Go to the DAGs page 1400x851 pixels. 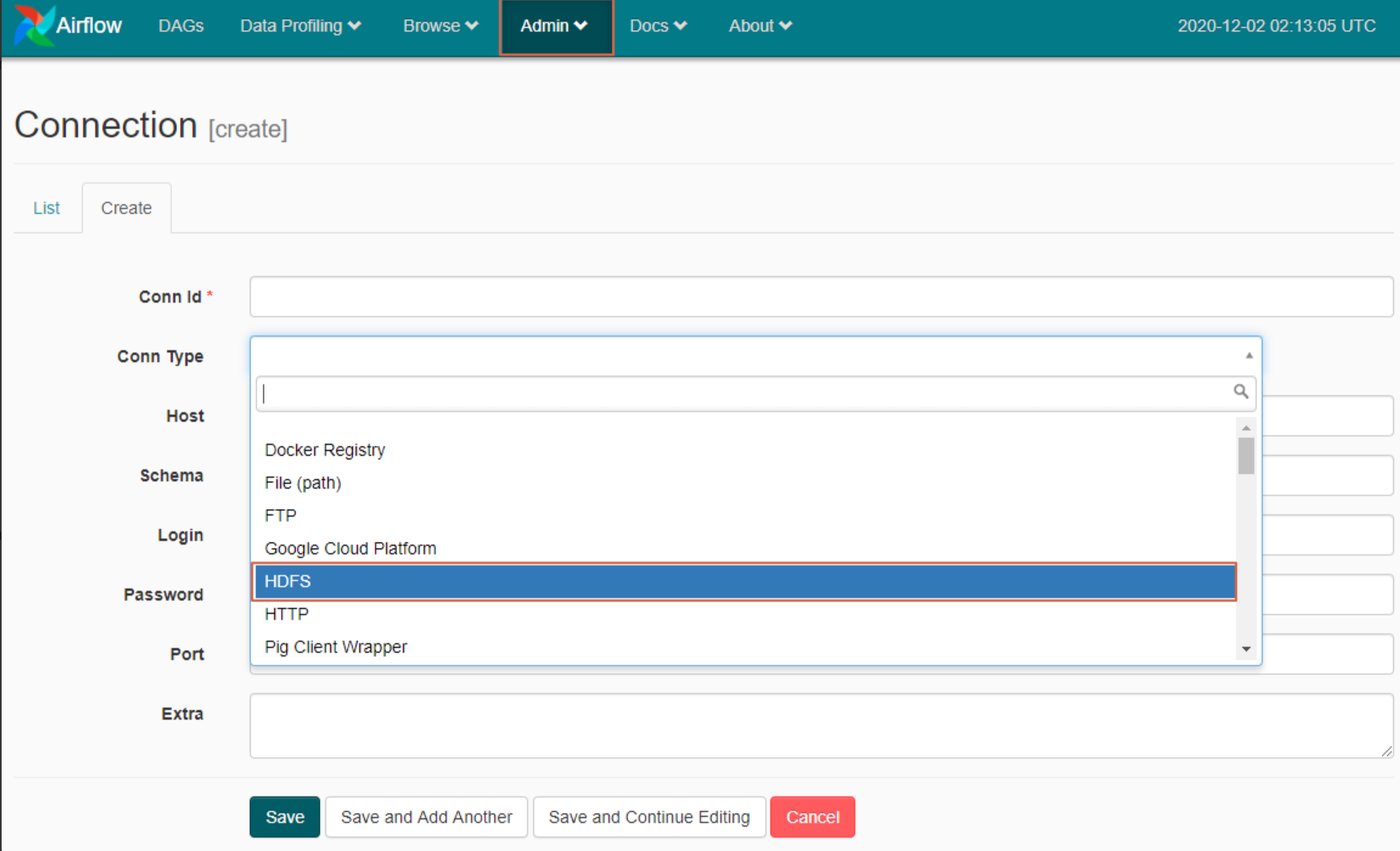(181, 26)
